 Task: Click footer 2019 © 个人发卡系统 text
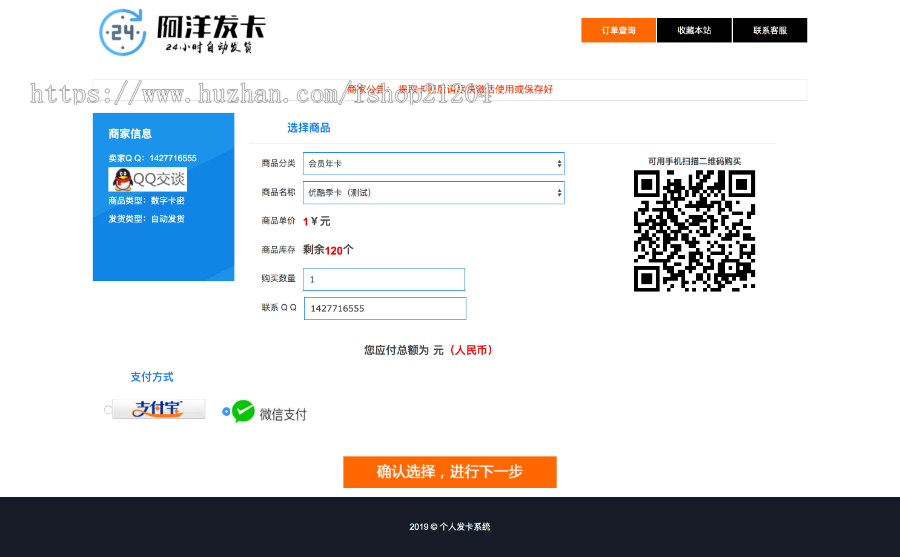pos(450,527)
